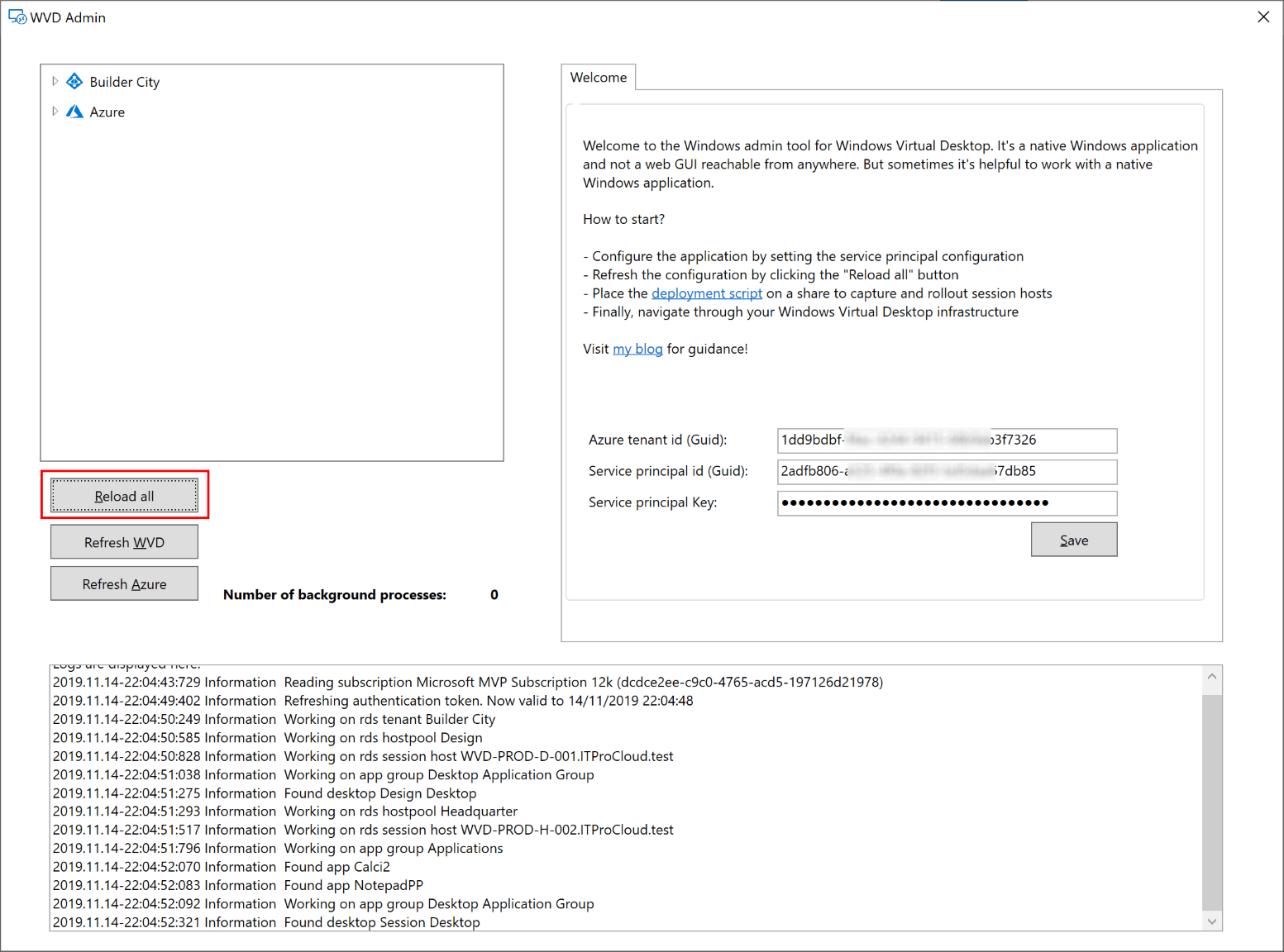Click the 'Service principal Key:' label
The width and height of the screenshot is (1284, 952).
click(653, 502)
